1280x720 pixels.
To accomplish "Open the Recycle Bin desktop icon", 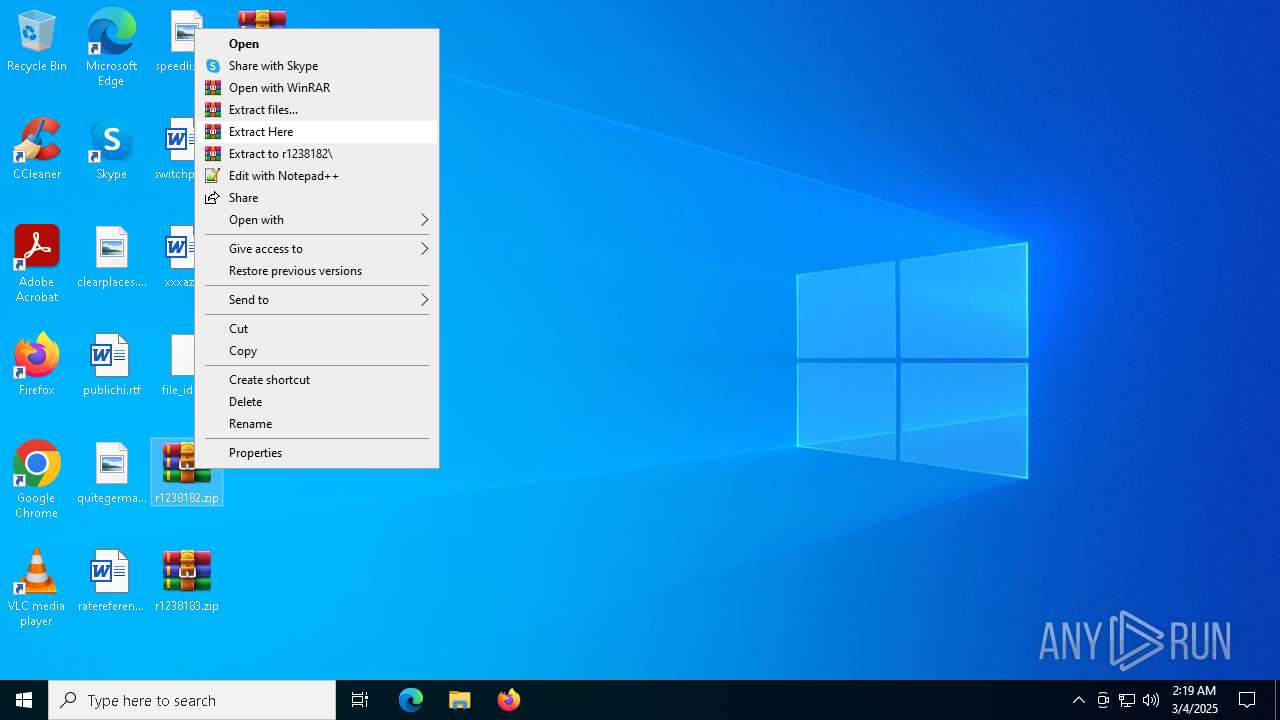I will point(37,42).
